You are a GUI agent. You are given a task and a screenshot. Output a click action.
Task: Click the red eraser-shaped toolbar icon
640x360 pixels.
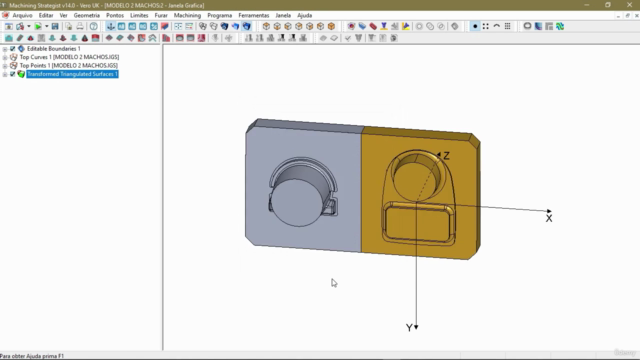(x=373, y=27)
